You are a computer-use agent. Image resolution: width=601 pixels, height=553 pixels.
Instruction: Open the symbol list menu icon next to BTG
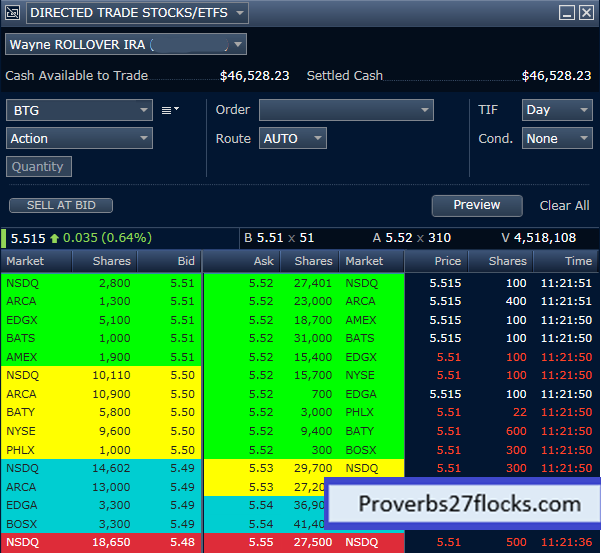(170, 110)
